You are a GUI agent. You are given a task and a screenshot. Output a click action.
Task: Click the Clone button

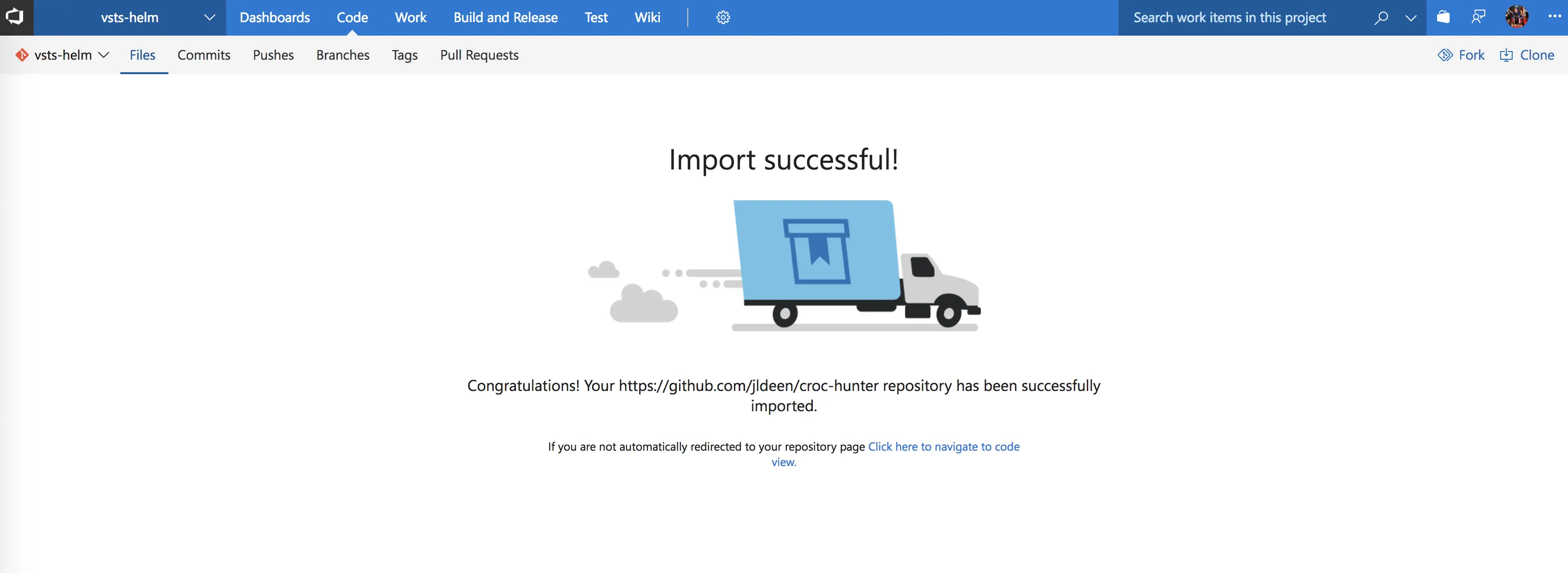(1527, 55)
